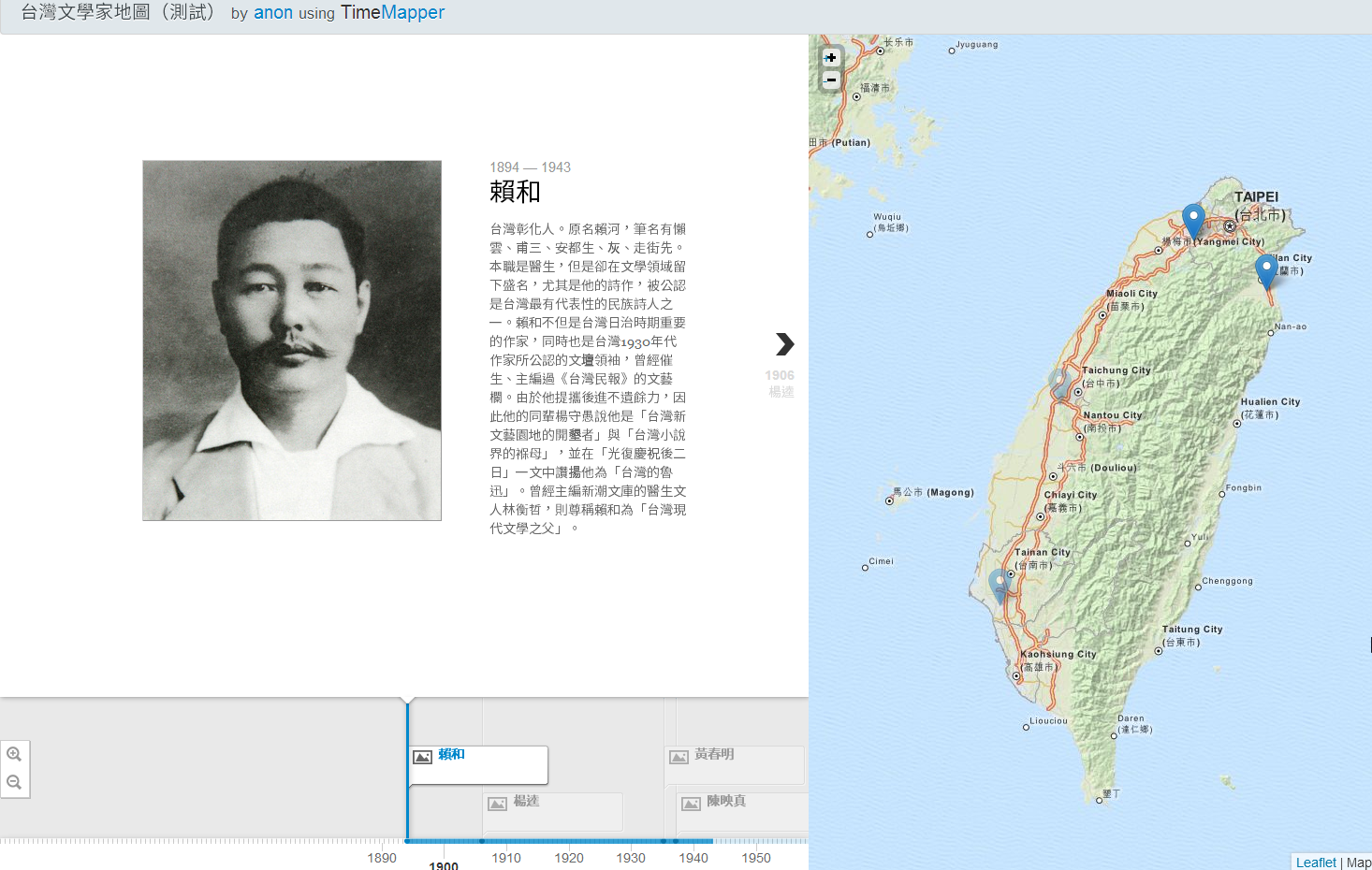The image size is (1372, 870).
Task: Click the 1940 label on the timeline axis
Action: (693, 858)
